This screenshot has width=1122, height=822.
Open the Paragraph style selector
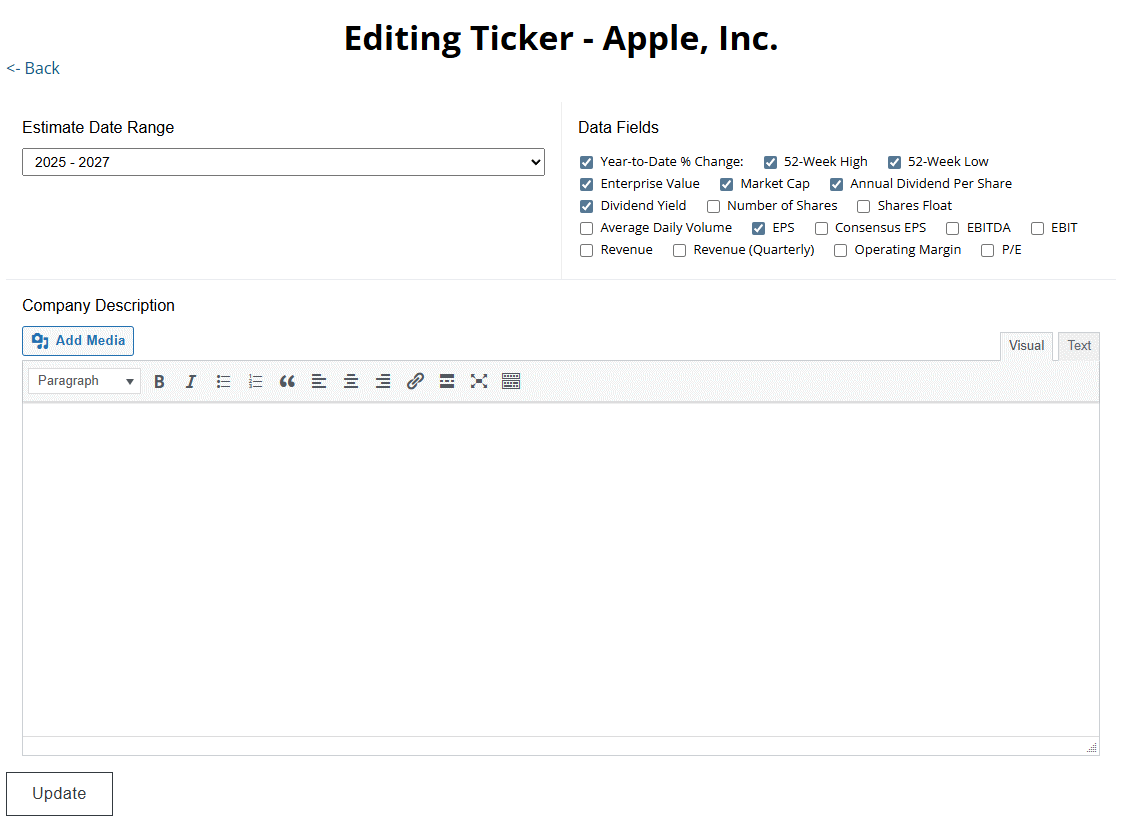[84, 381]
